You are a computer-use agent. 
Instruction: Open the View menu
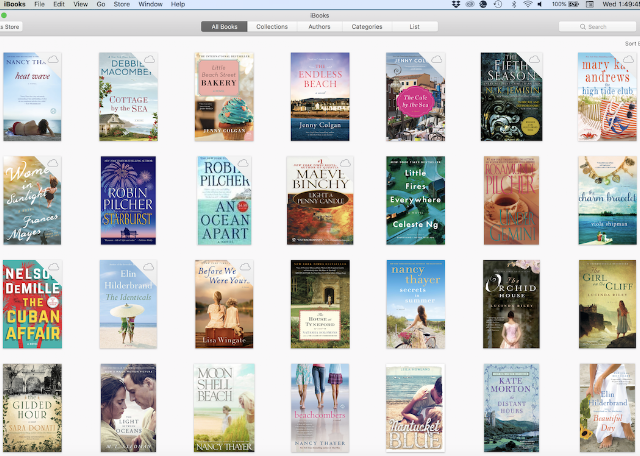pos(80,4)
